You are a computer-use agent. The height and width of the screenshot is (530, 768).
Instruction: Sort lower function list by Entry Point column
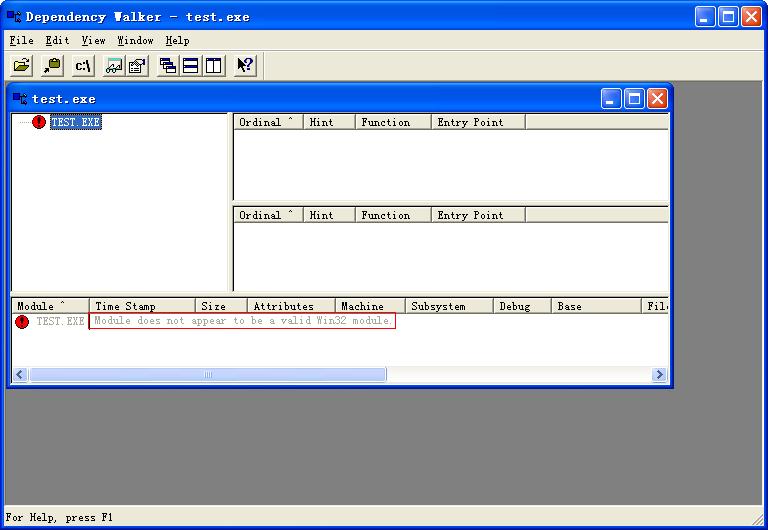478,215
